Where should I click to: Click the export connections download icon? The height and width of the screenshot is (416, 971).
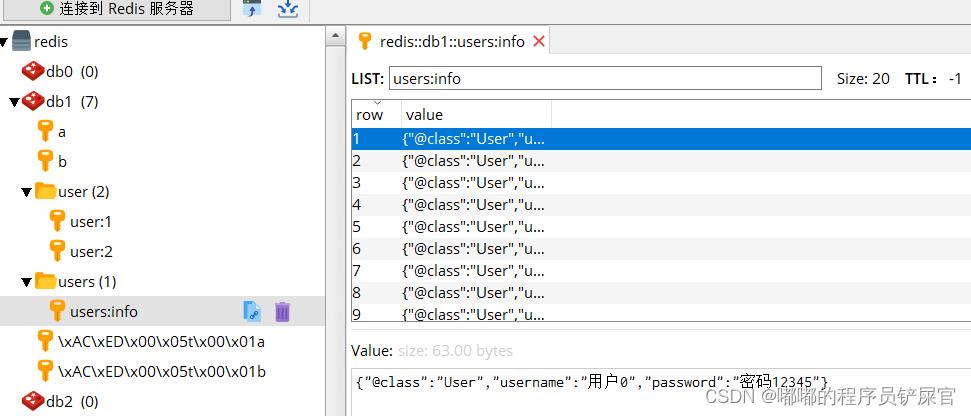[288, 9]
